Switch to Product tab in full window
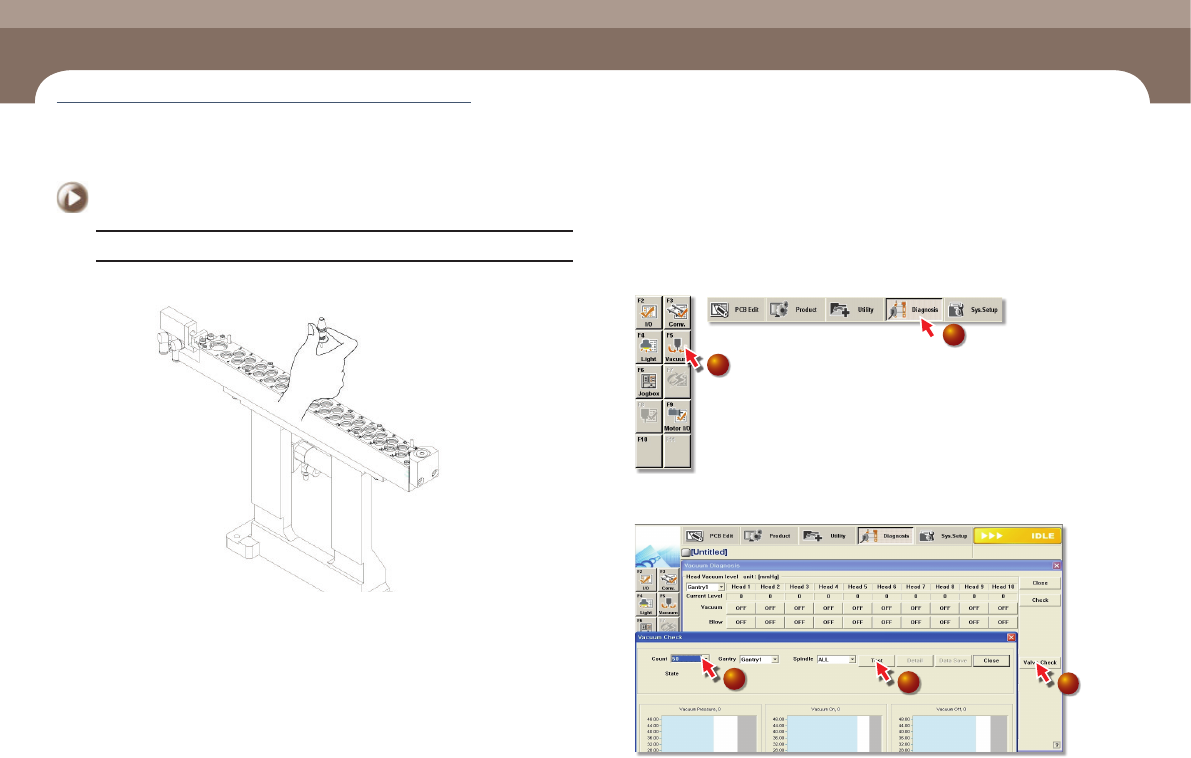Viewport: 1191px width, 758px height. tap(769, 536)
